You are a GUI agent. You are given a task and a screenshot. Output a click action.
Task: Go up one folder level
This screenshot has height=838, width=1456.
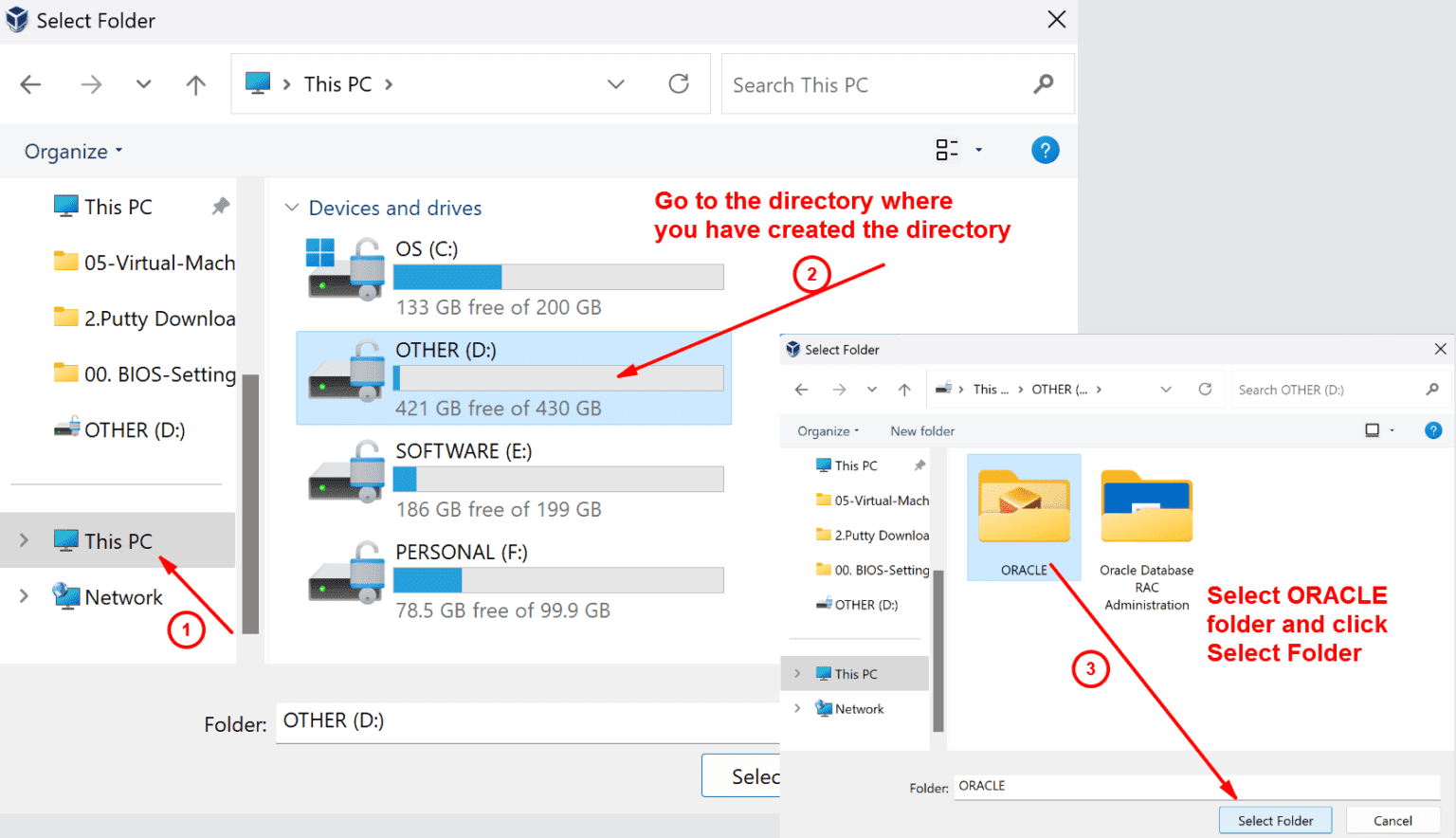point(195,84)
